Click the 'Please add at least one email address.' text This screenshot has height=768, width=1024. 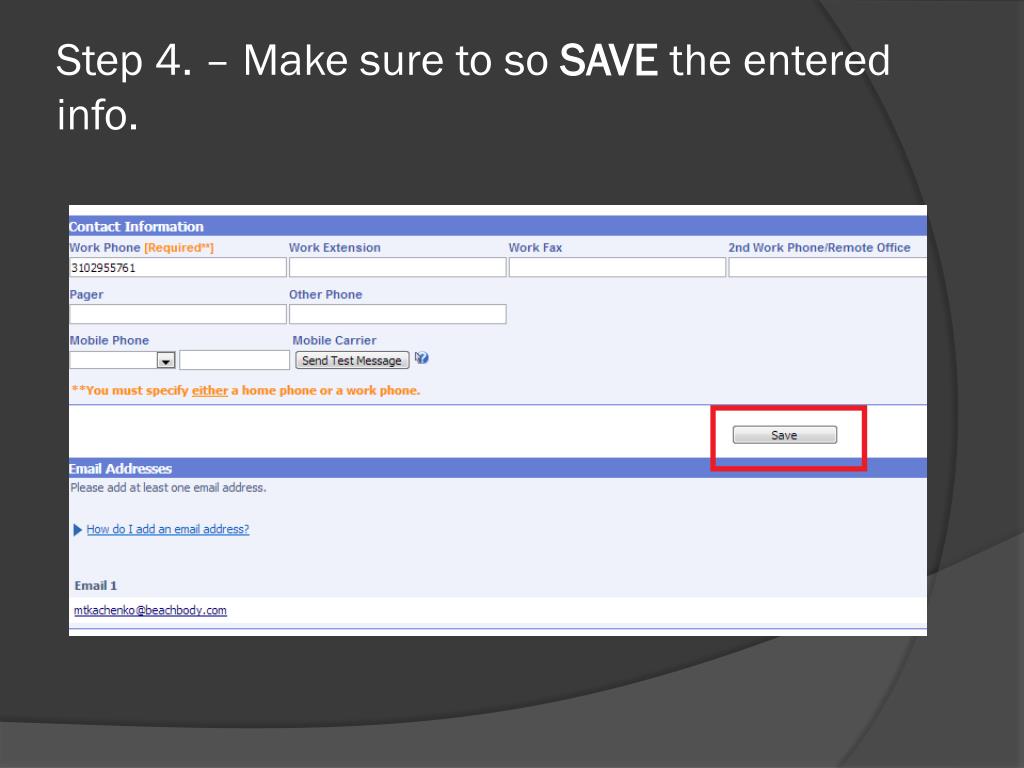point(168,488)
